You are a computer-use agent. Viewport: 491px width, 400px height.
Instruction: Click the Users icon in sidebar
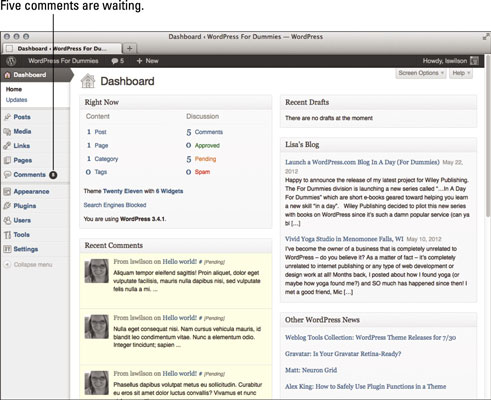(7, 220)
